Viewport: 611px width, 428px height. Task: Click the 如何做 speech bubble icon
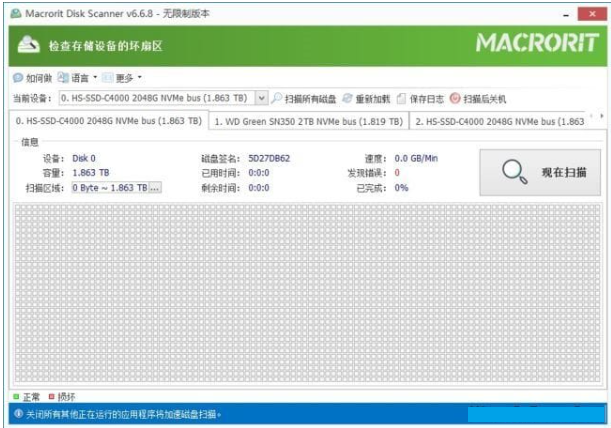pos(18,78)
